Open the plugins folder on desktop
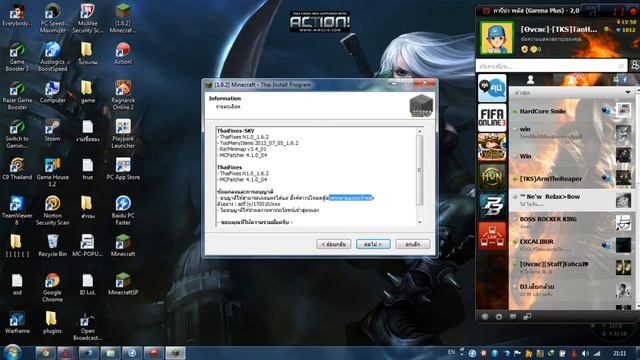This screenshot has height=360, width=640. click(53, 322)
